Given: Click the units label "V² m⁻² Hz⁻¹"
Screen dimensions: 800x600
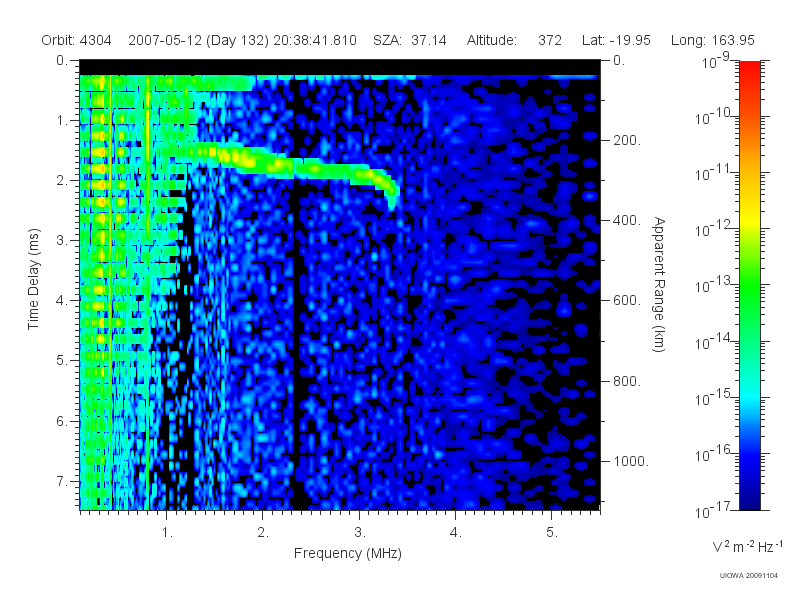Looking at the screenshot, I should pos(747,546).
